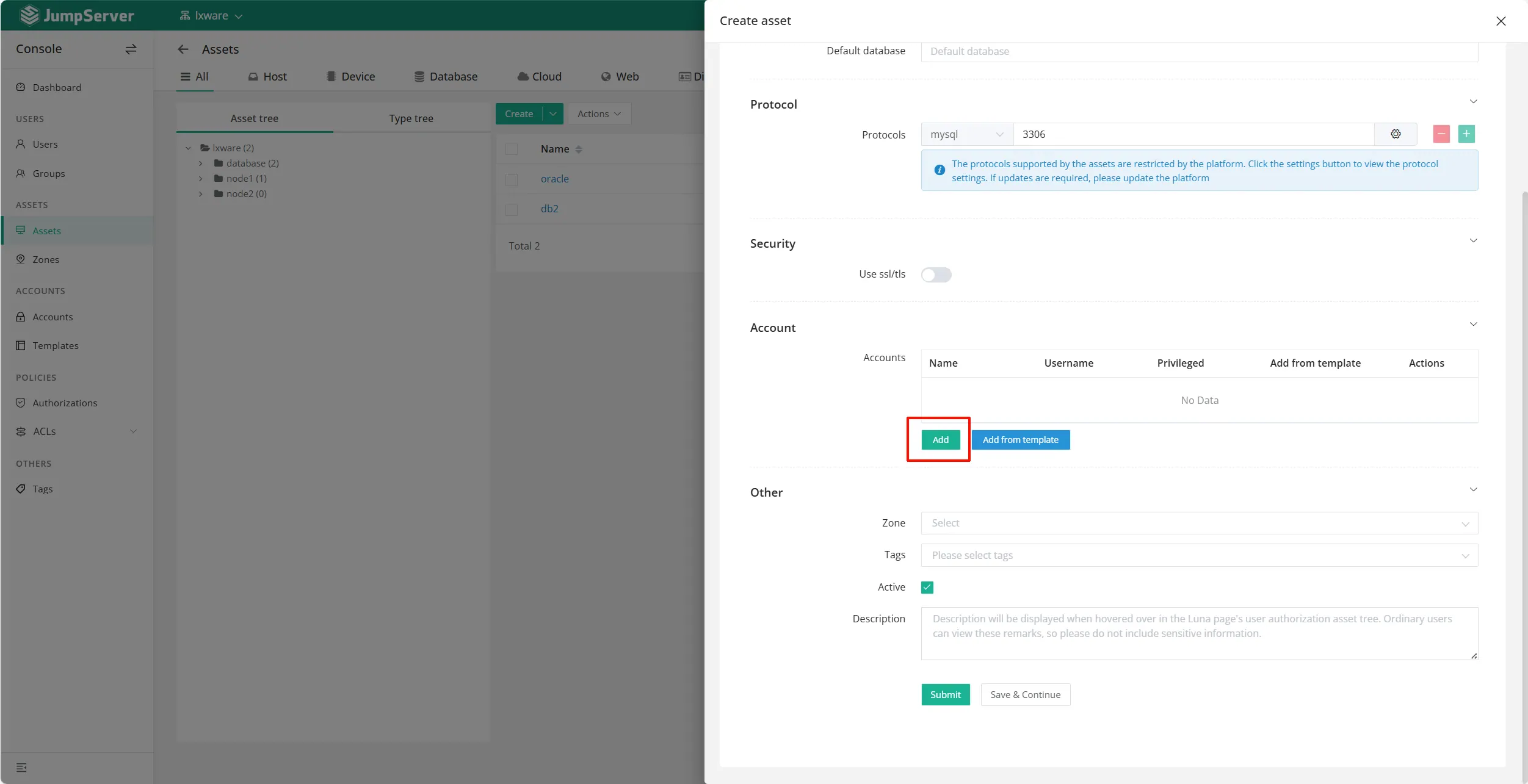The width and height of the screenshot is (1528, 784).
Task: Open db2 asset link
Action: click(x=549, y=209)
